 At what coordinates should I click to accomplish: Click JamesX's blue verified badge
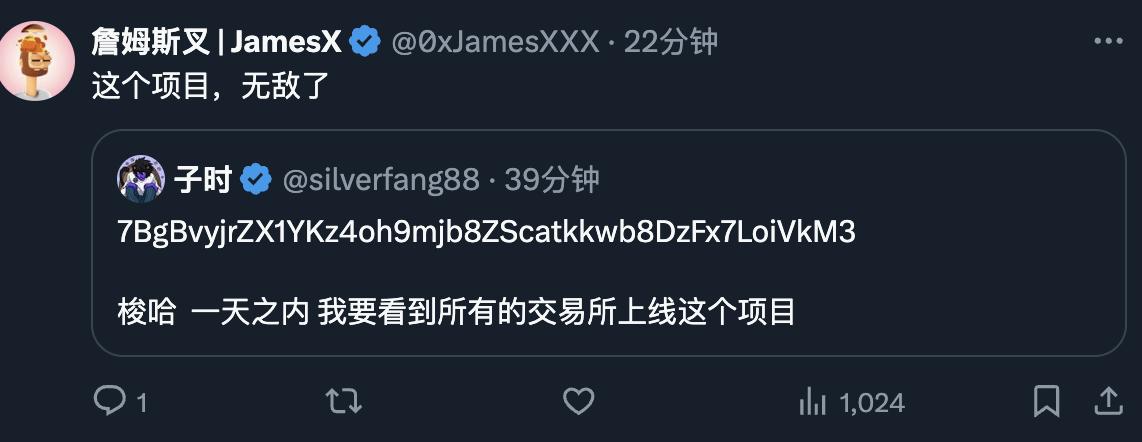coord(366,42)
